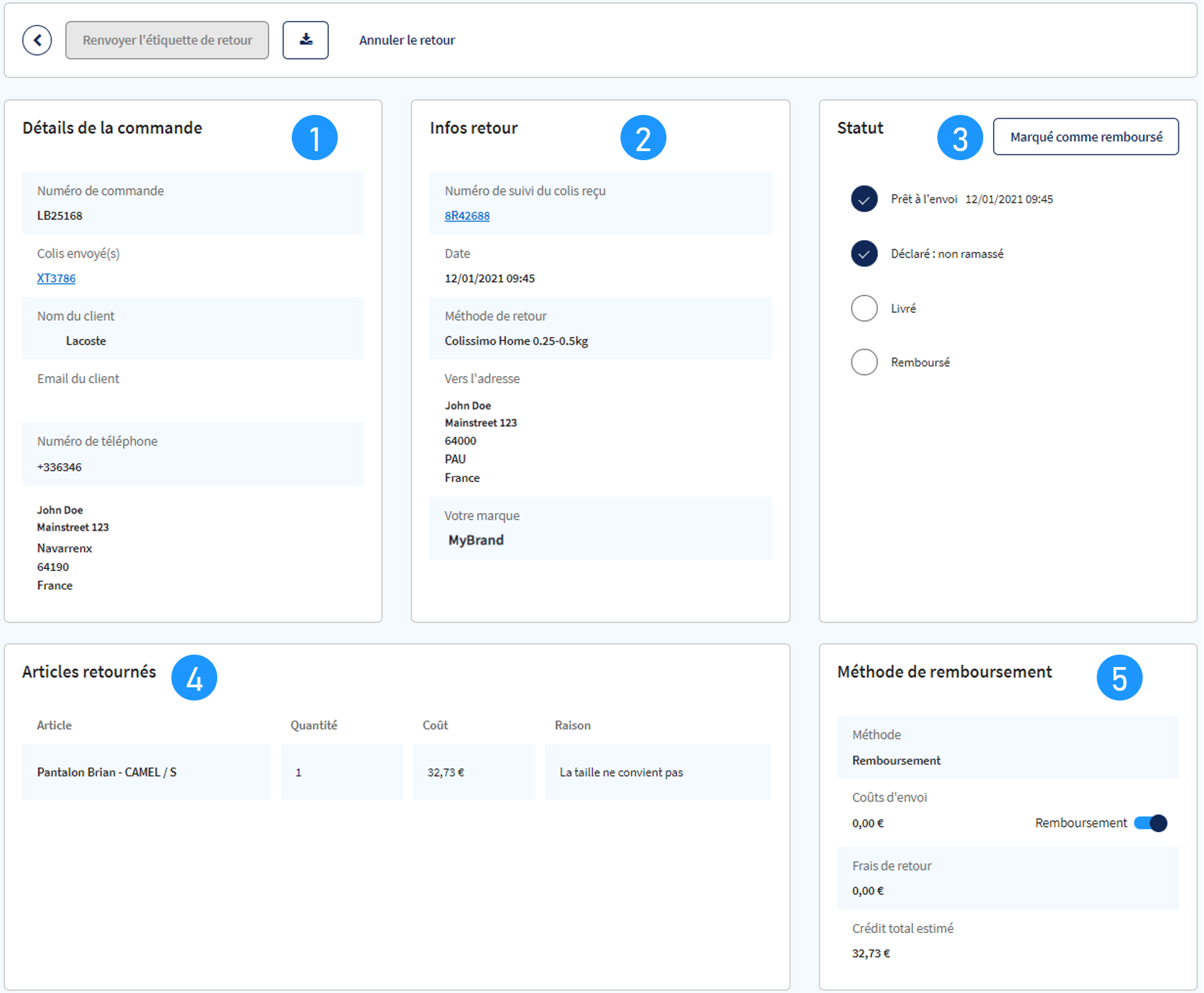Click Coûts d'envoi 0,00 € value
Screen dimensions: 1204x993
point(868,824)
